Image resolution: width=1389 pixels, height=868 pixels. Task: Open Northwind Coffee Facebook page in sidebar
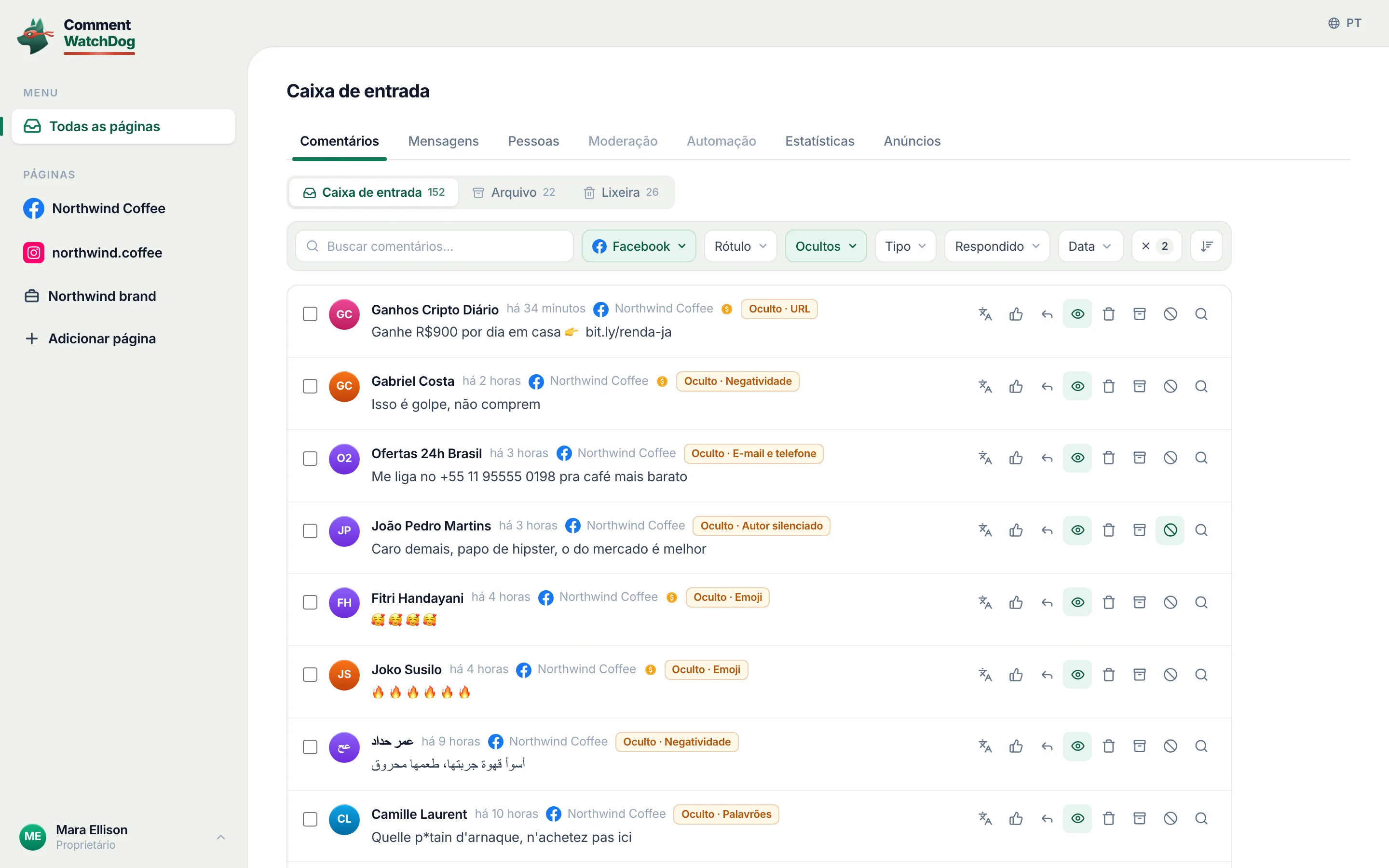point(95,208)
